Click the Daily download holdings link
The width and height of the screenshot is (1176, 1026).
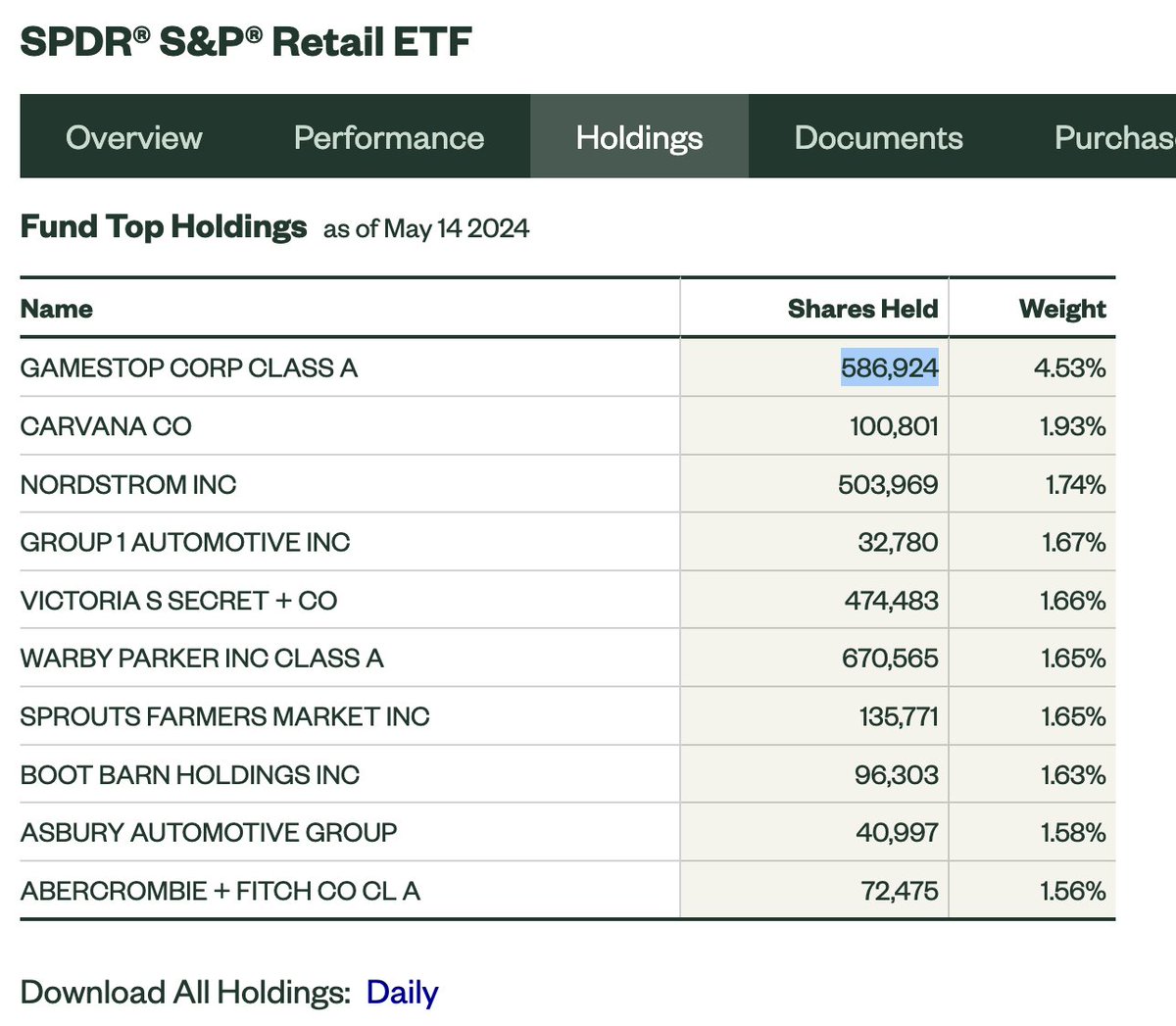402,992
